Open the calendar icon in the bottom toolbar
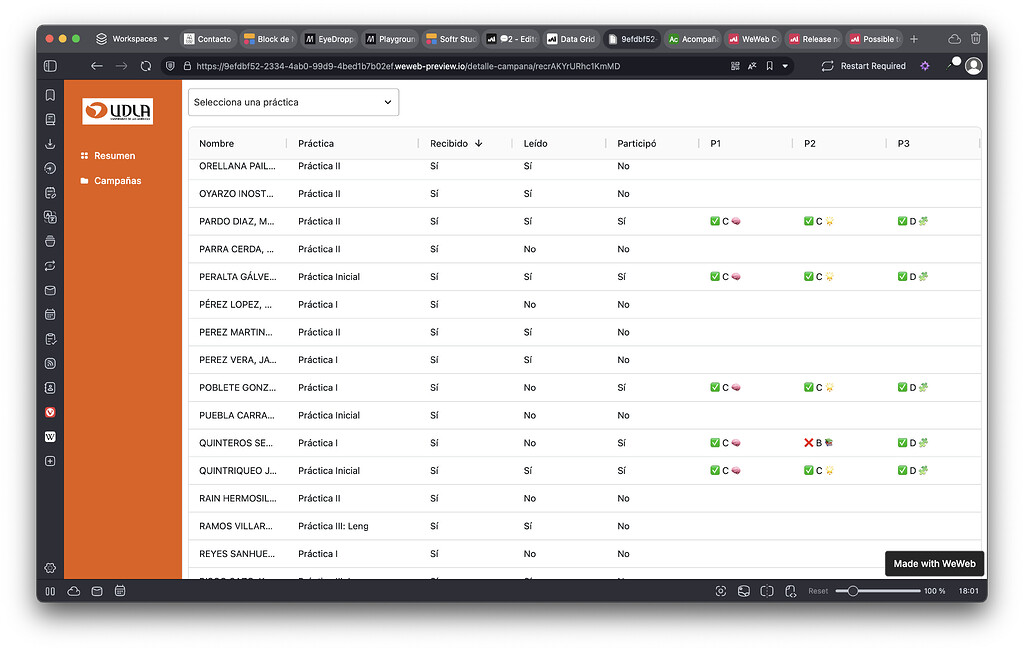The image size is (1024, 651). (x=119, y=590)
